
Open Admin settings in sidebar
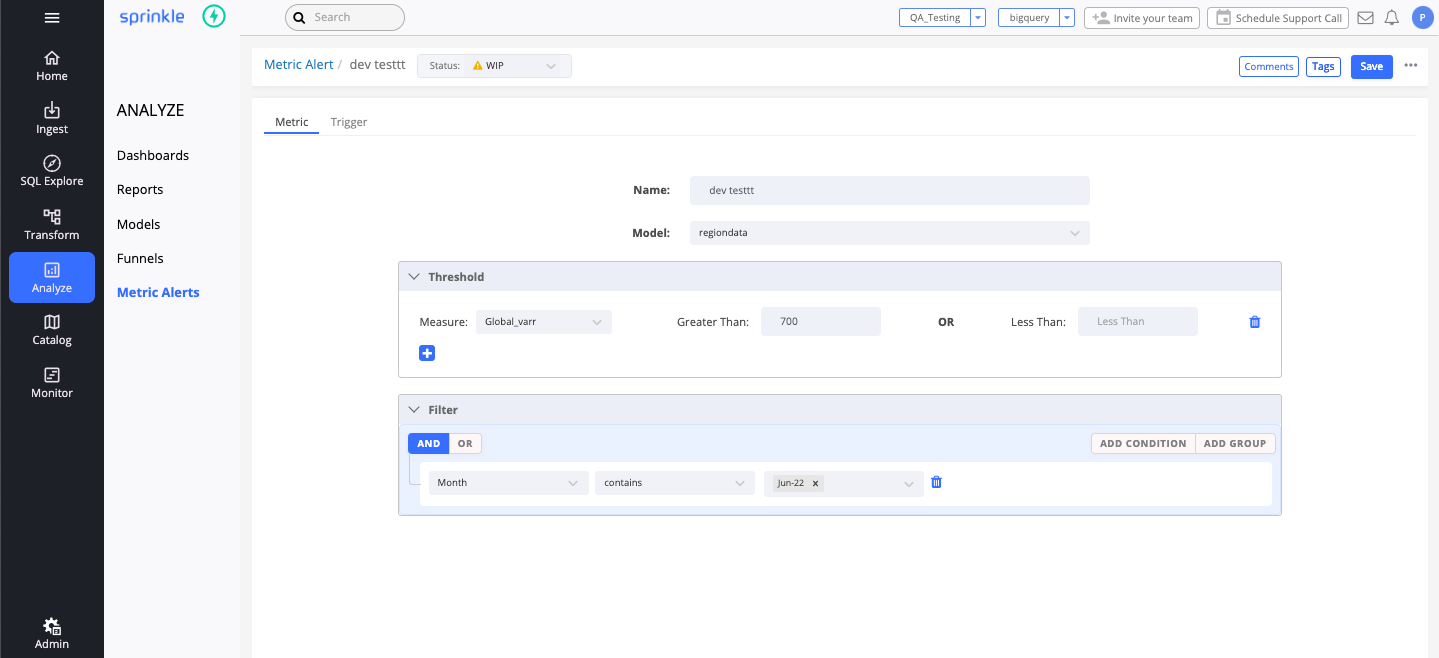(x=52, y=634)
